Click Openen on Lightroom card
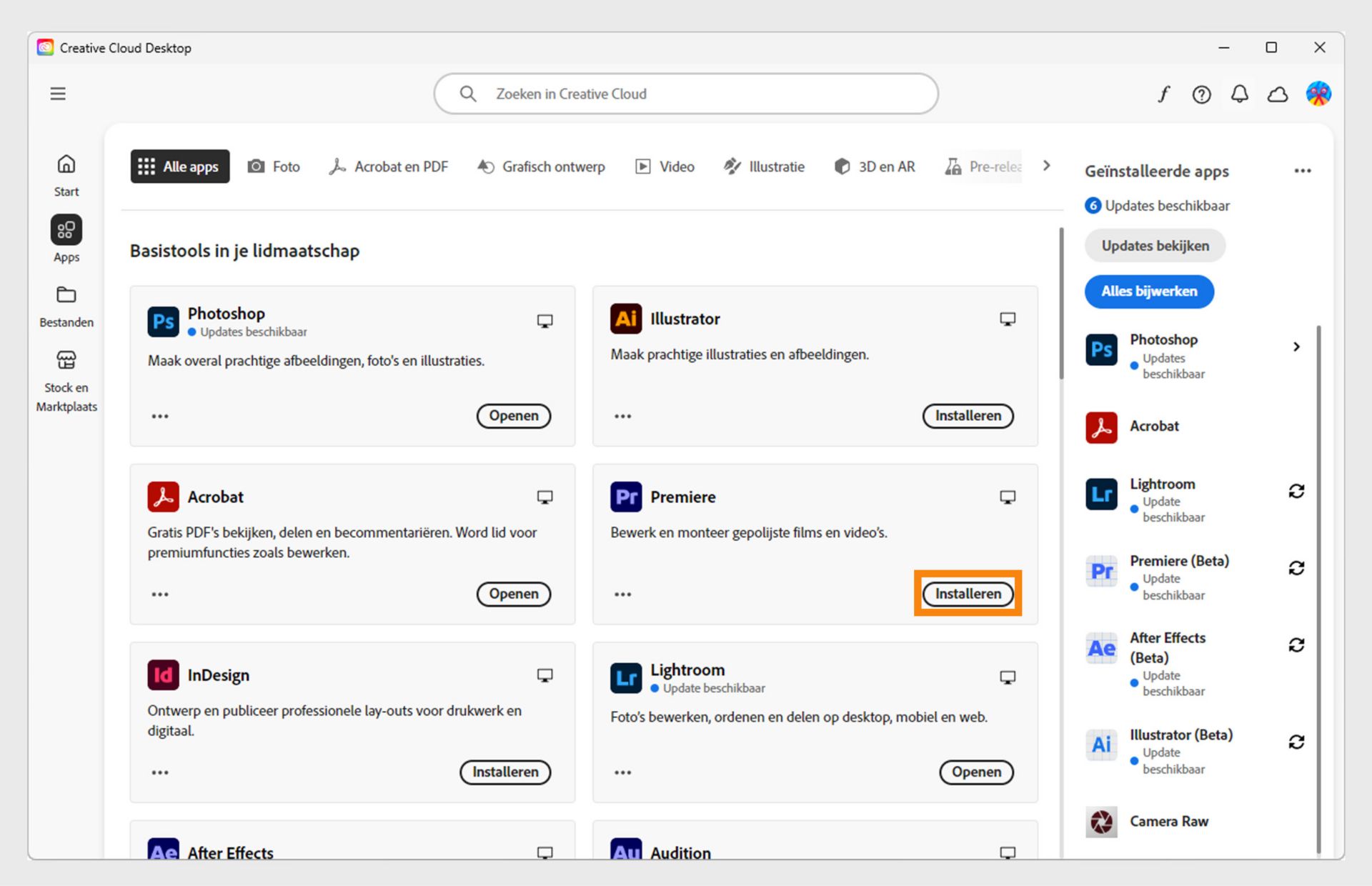Screen dimensions: 1372x886 pos(976,772)
